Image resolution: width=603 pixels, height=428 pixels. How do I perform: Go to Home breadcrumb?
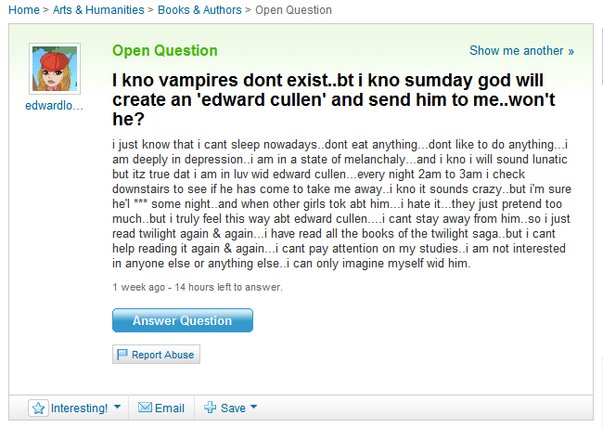point(24,10)
